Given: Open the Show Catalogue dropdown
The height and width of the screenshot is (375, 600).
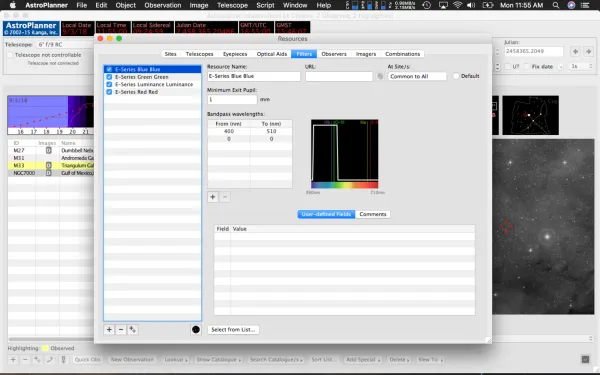Looking at the screenshot, I should click(x=218, y=360).
